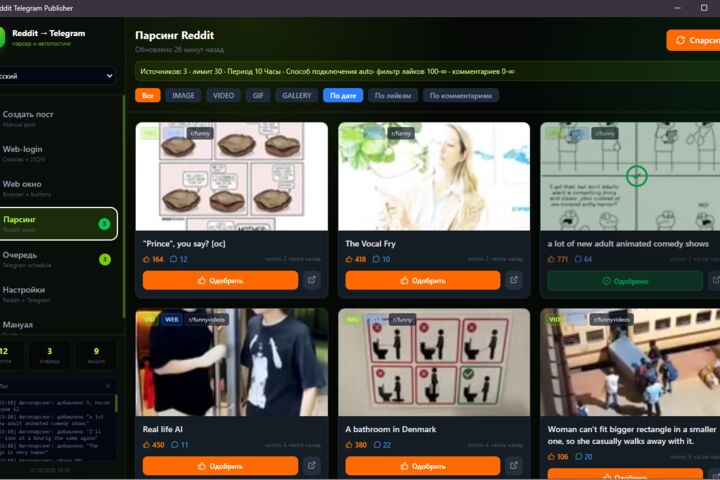Click thumbs-up icon beside 771 likes
This screenshot has width=720, height=480.
click(x=551, y=260)
